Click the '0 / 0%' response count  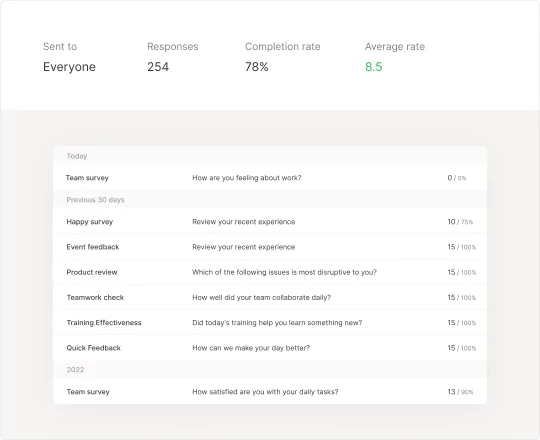click(457, 178)
